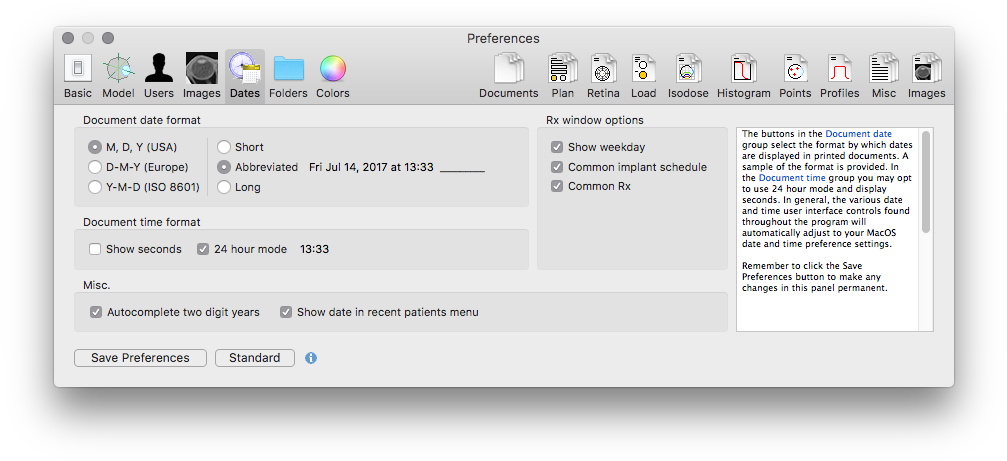Screen dimensions: 1007x461
Task: Open the Profiles document preferences
Action: [x=839, y=76]
